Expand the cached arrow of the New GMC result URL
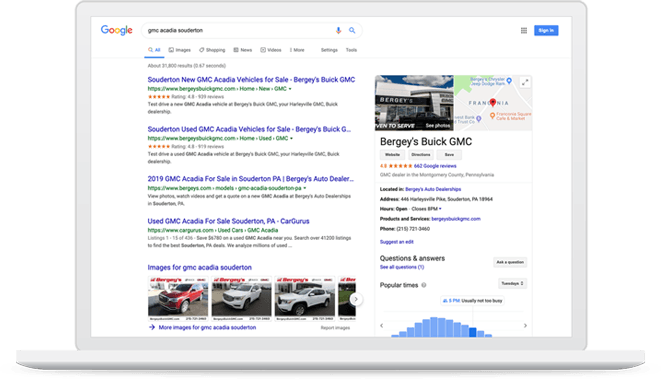 click(x=290, y=89)
